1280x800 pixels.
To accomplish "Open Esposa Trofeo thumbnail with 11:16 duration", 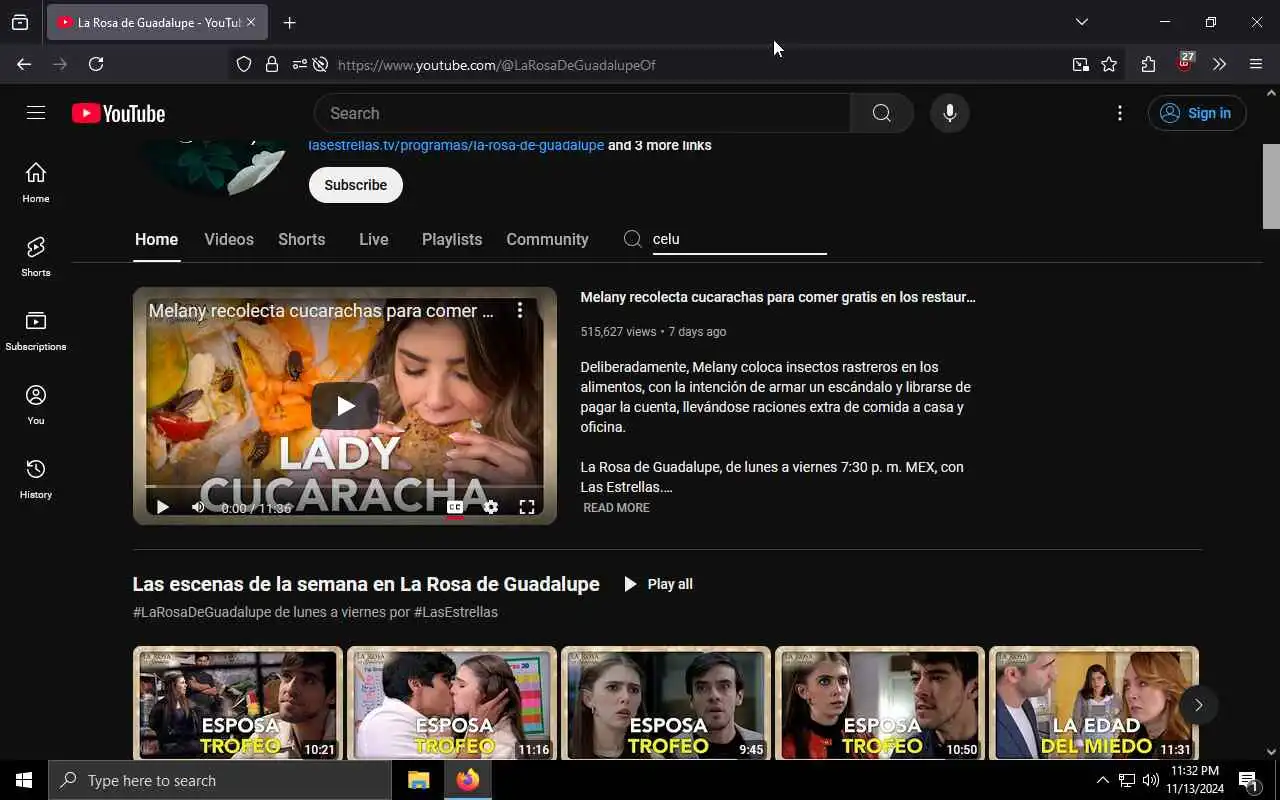I will pos(452,703).
